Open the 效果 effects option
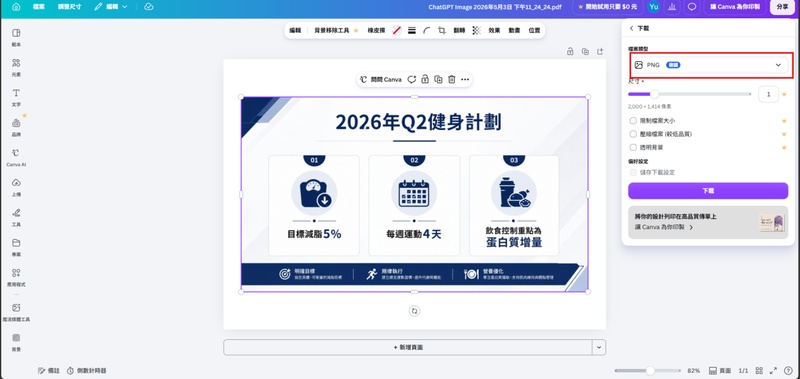This screenshot has width=800, height=379. [494, 31]
